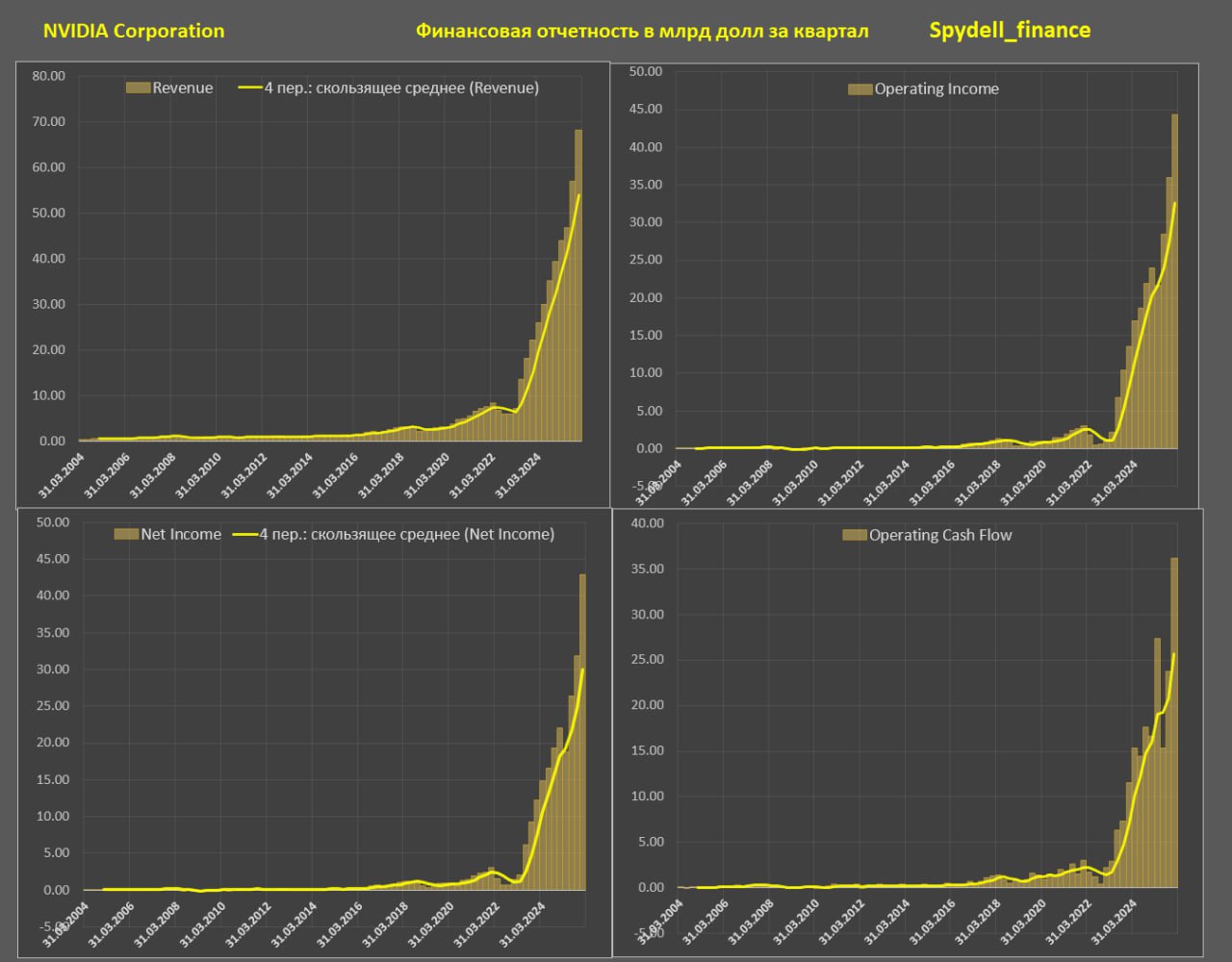Click the tallest bar in Operating Income chart
The image size is (1232, 962).
tap(1174, 289)
